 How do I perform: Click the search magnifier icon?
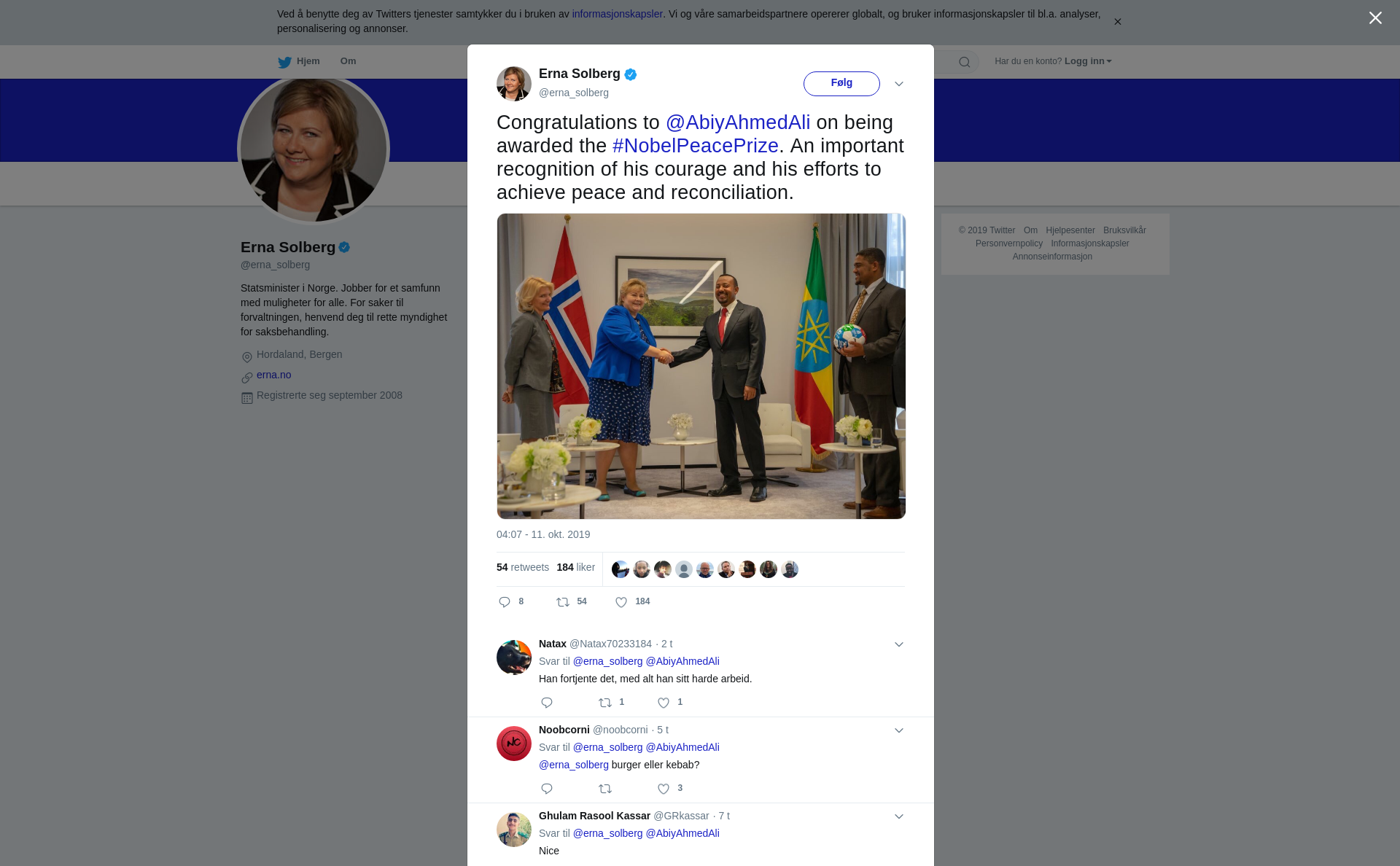(x=965, y=62)
